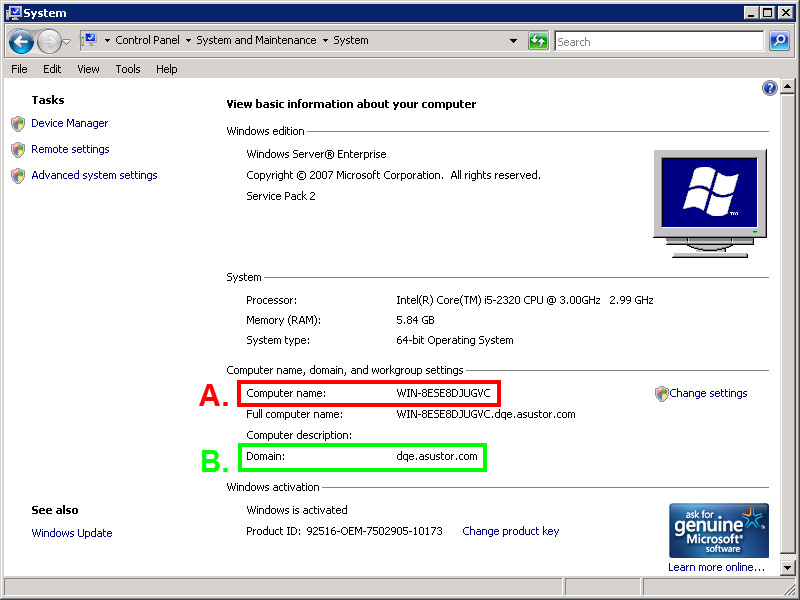Click the greyed Forward arrow button

click(x=49, y=41)
